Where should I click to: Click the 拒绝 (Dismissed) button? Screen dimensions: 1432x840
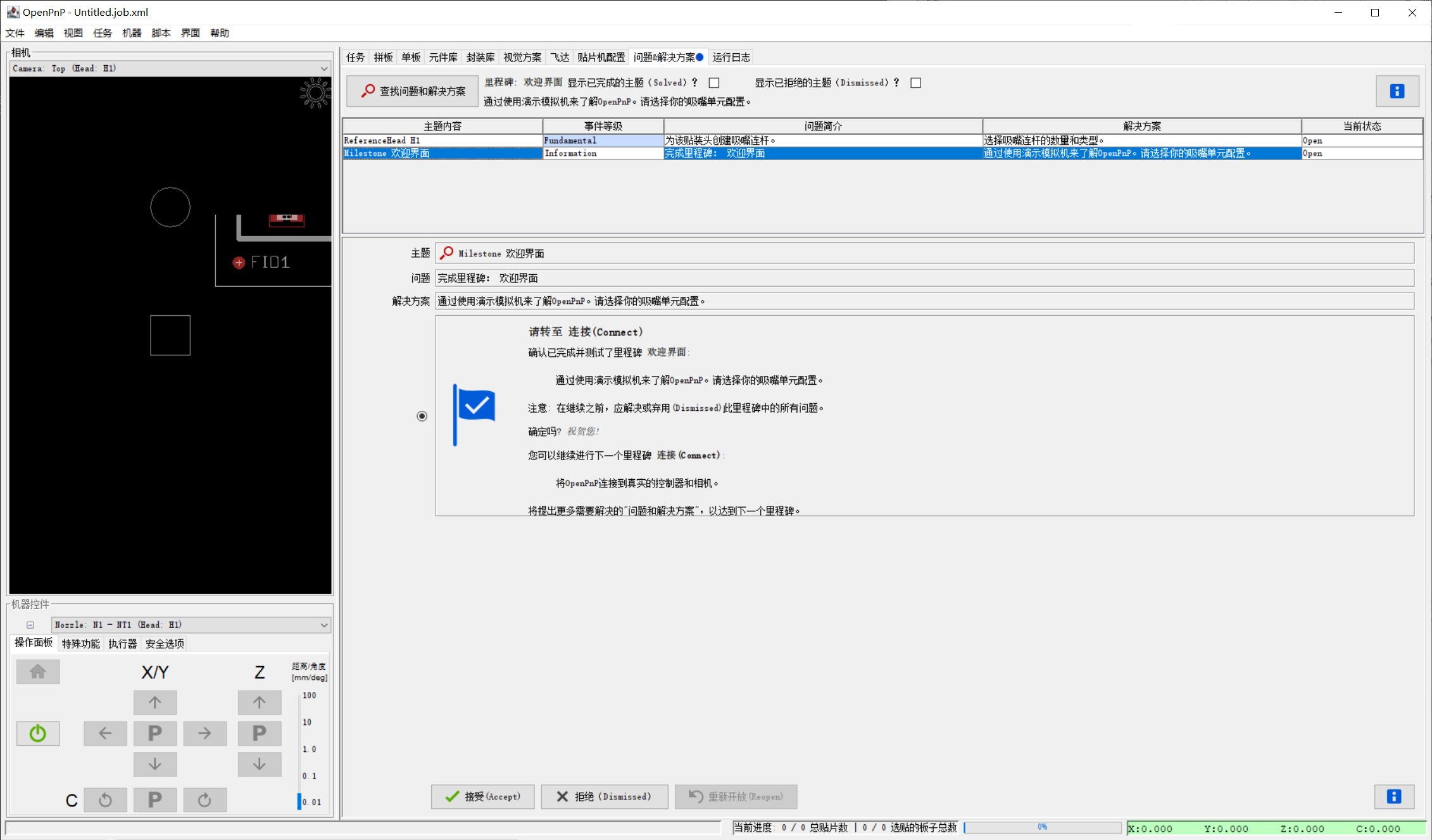[604, 796]
